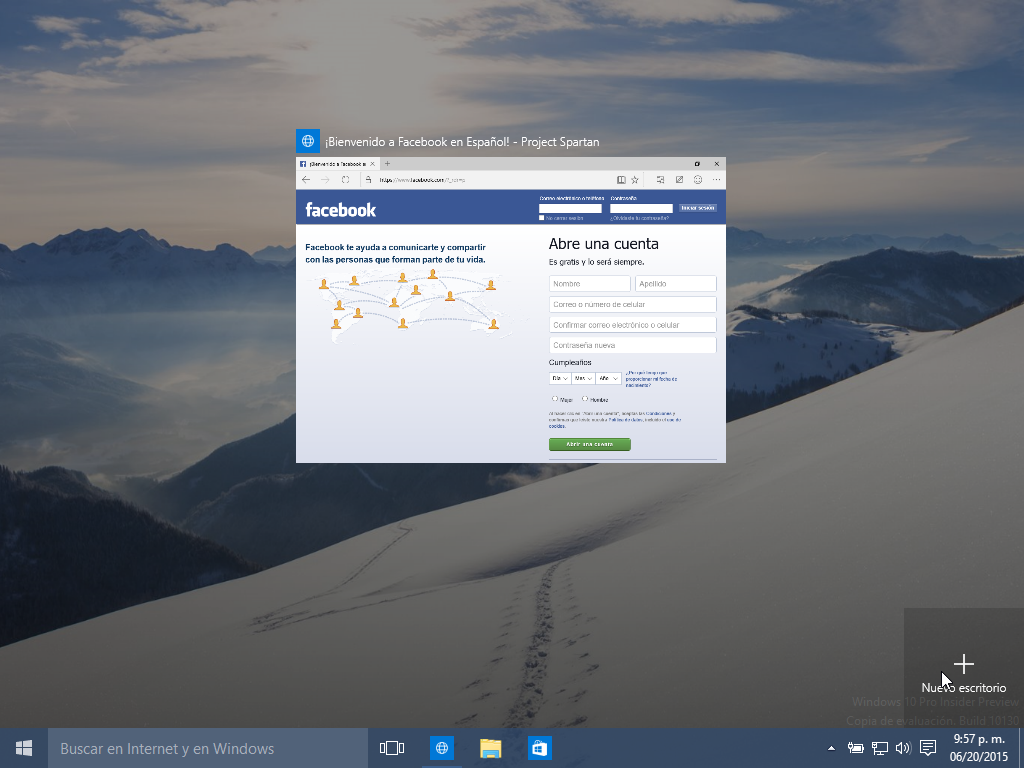
Task: Open the Action Center notifications icon
Action: pyautogui.click(x=928, y=748)
